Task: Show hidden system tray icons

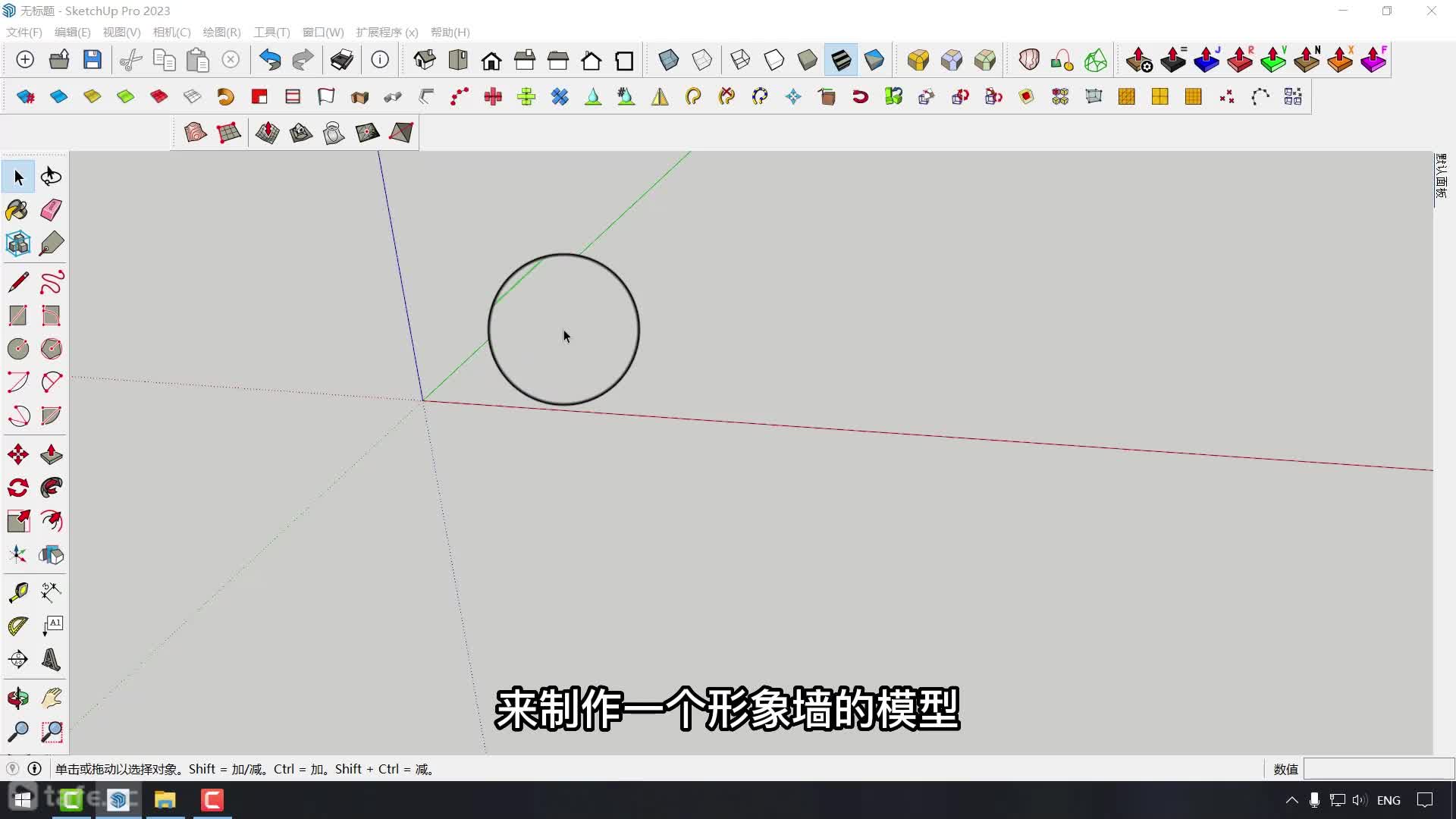Action: pos(1292,800)
